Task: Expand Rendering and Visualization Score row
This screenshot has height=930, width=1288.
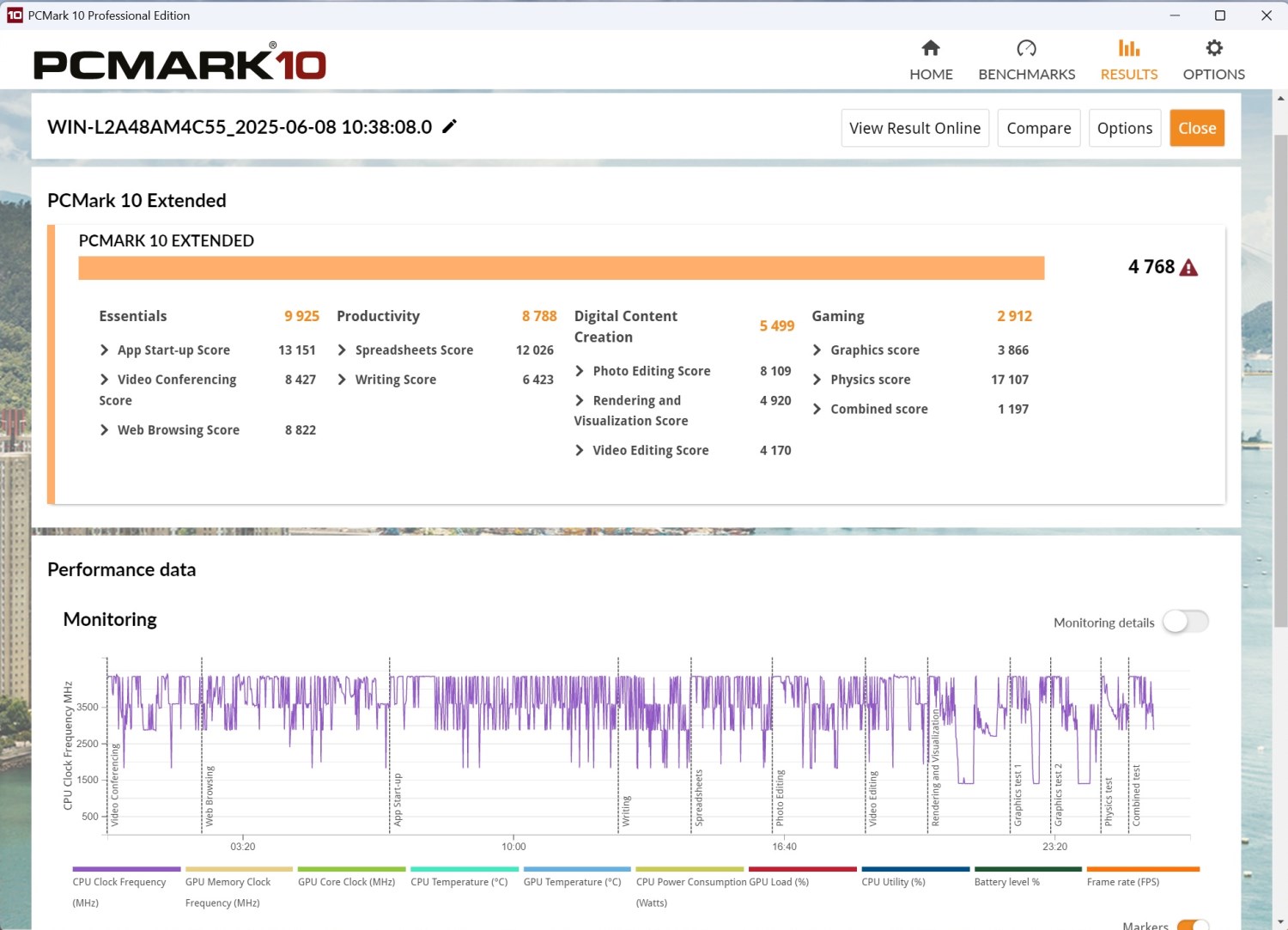Action: tap(580, 400)
